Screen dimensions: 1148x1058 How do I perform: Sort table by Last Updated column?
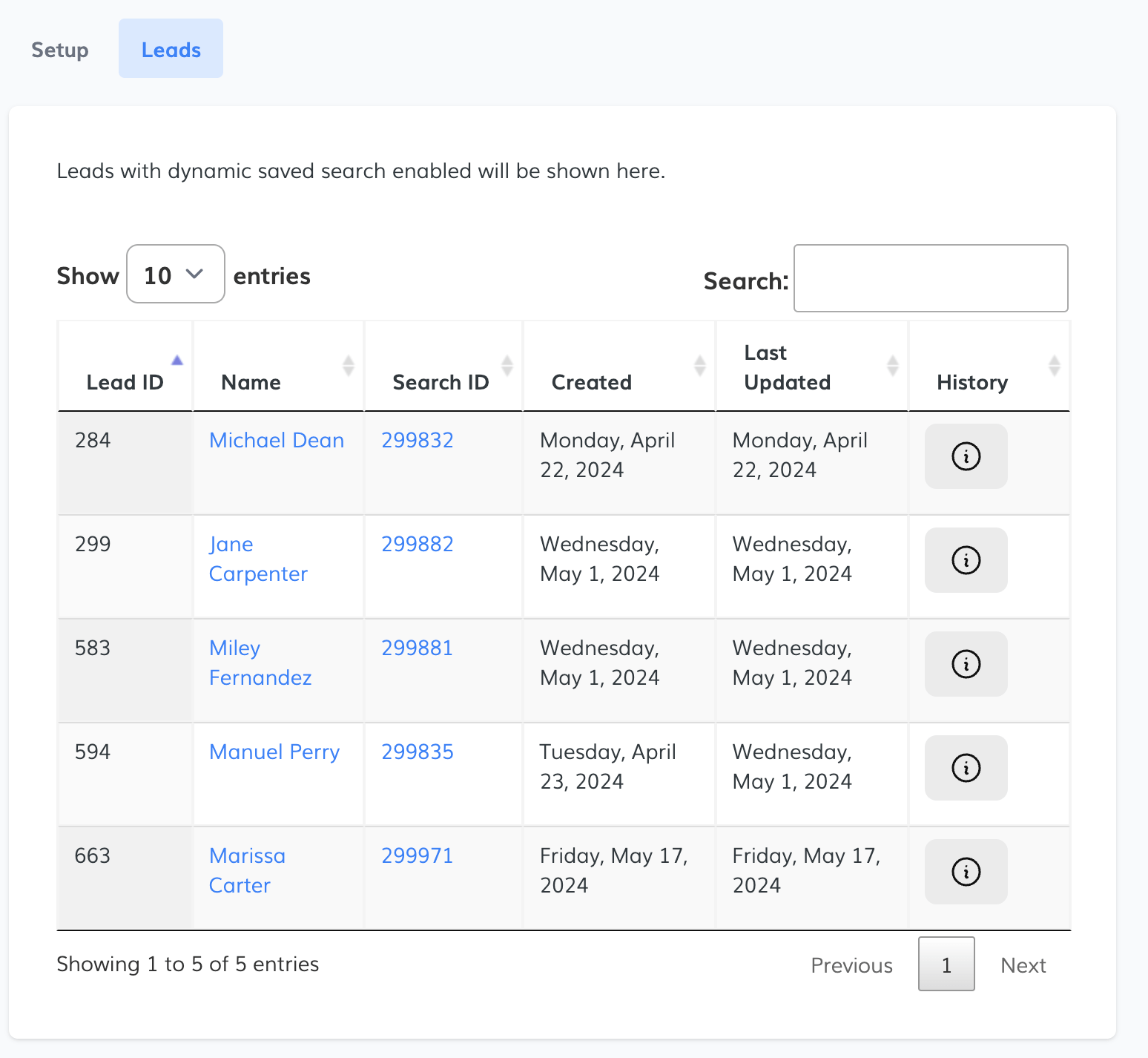click(x=788, y=368)
